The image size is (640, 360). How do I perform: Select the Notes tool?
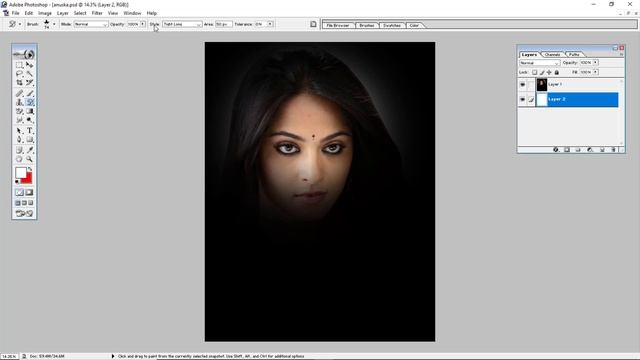[x=19, y=150]
